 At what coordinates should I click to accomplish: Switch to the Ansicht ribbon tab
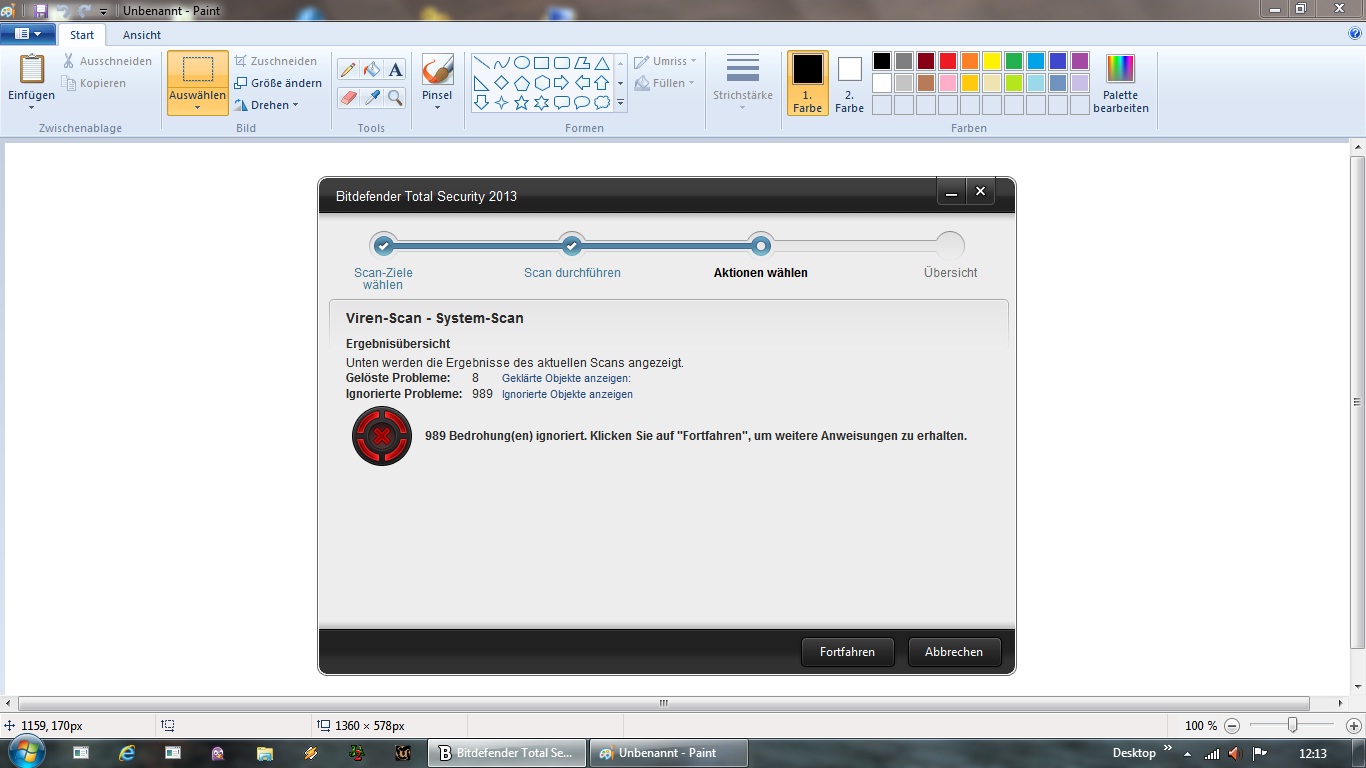142,35
